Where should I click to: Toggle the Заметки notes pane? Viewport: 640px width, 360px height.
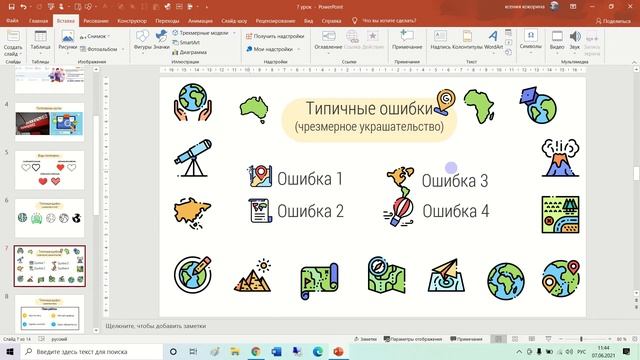[365, 339]
